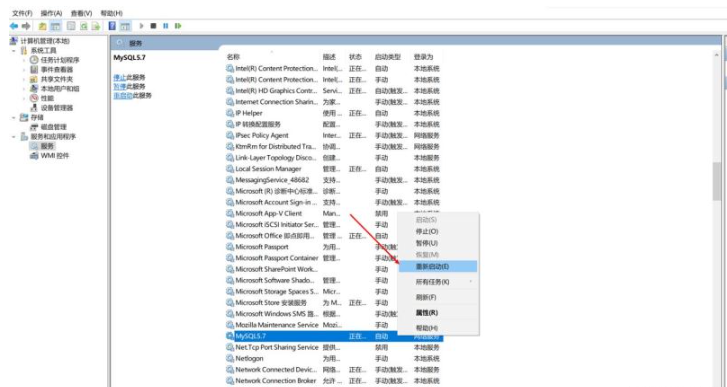Select the KtmRm for Distributed Tra... service row

pyautogui.click(x=334, y=146)
